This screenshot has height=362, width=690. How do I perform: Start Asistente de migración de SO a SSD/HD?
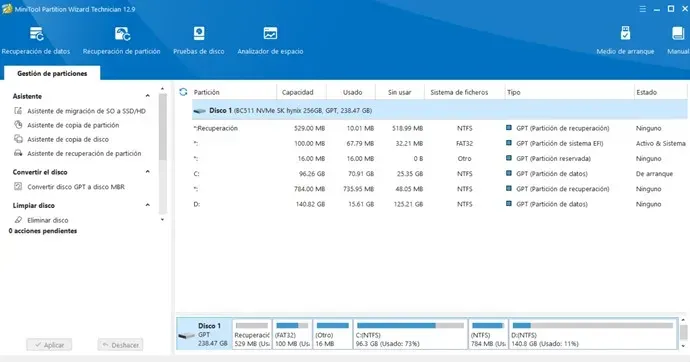click(86, 111)
